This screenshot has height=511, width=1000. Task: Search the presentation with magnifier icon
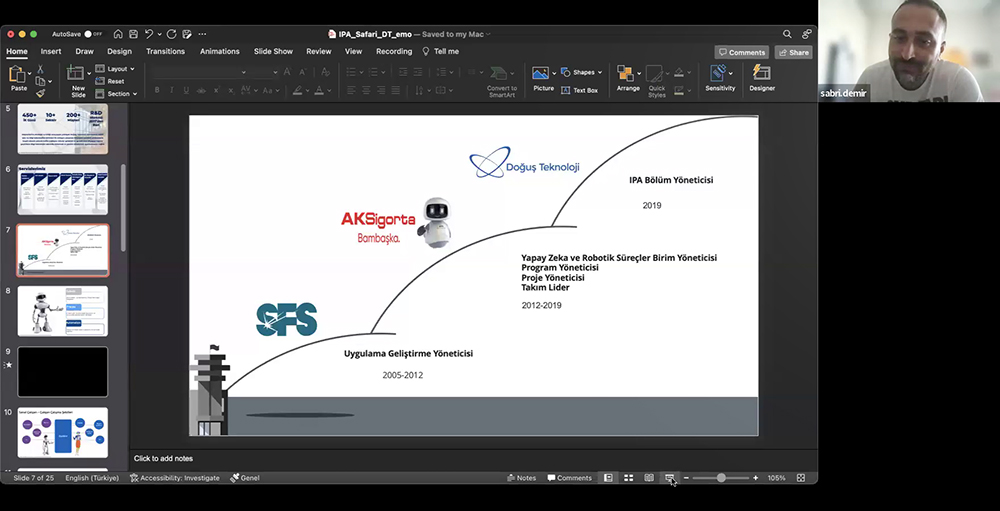(788, 34)
